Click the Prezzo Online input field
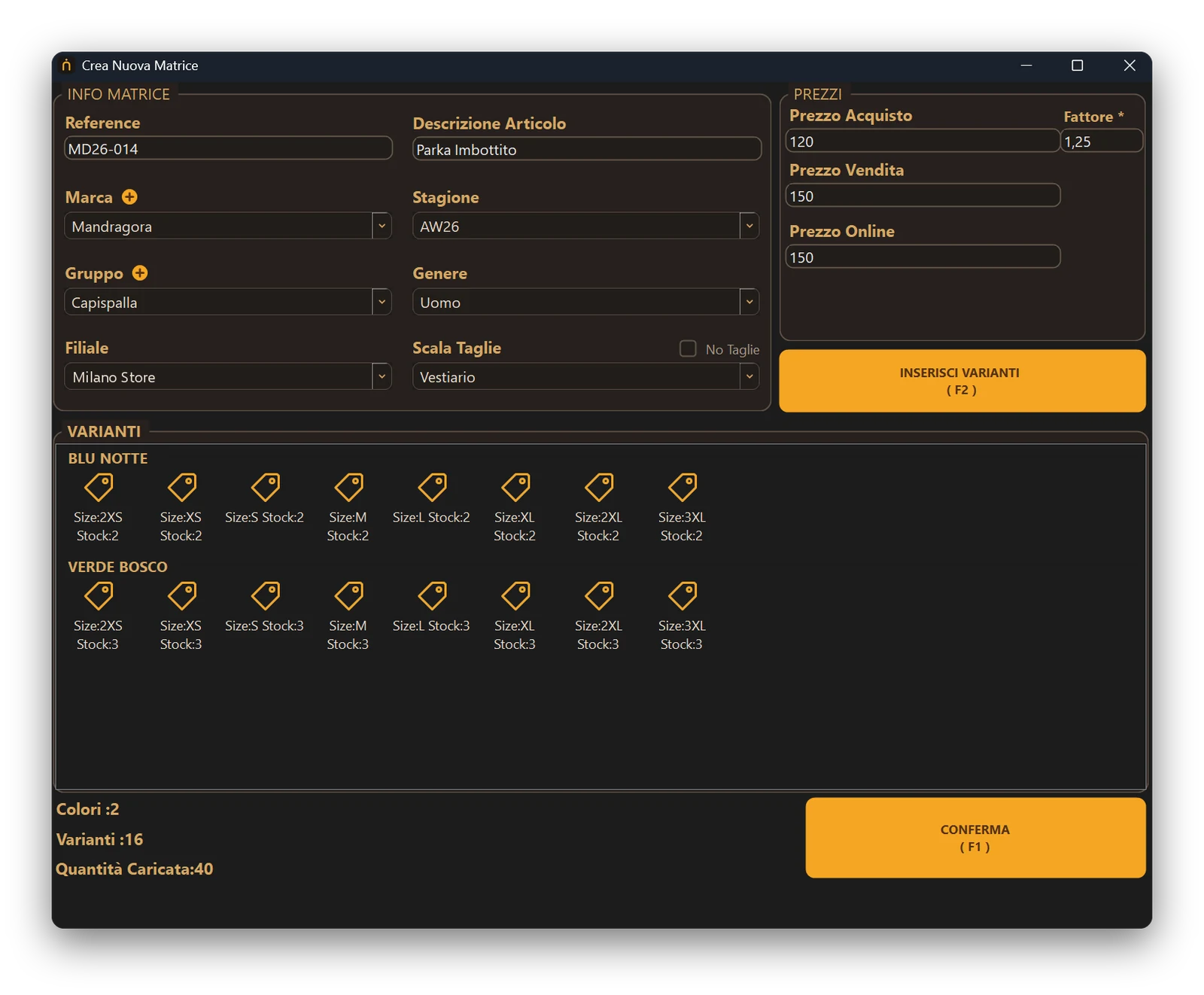The height and width of the screenshot is (995, 1204). [923, 257]
